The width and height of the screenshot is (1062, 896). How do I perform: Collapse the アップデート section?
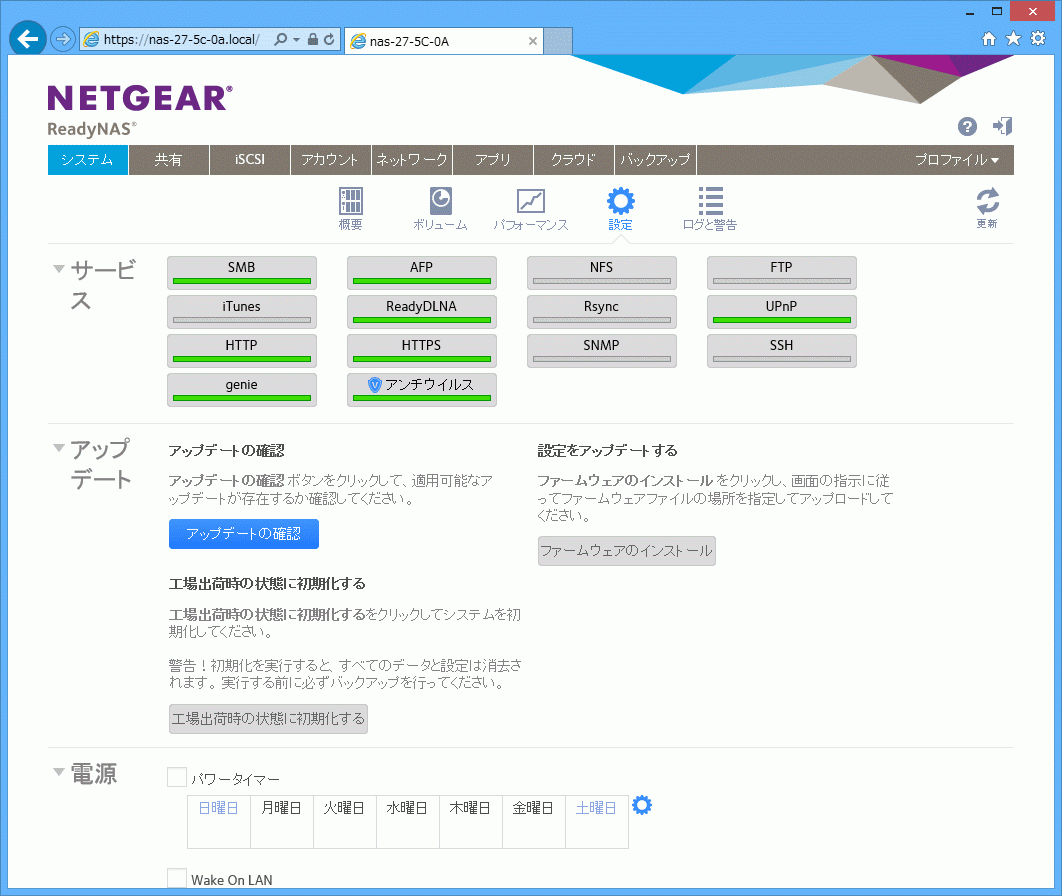(59, 447)
